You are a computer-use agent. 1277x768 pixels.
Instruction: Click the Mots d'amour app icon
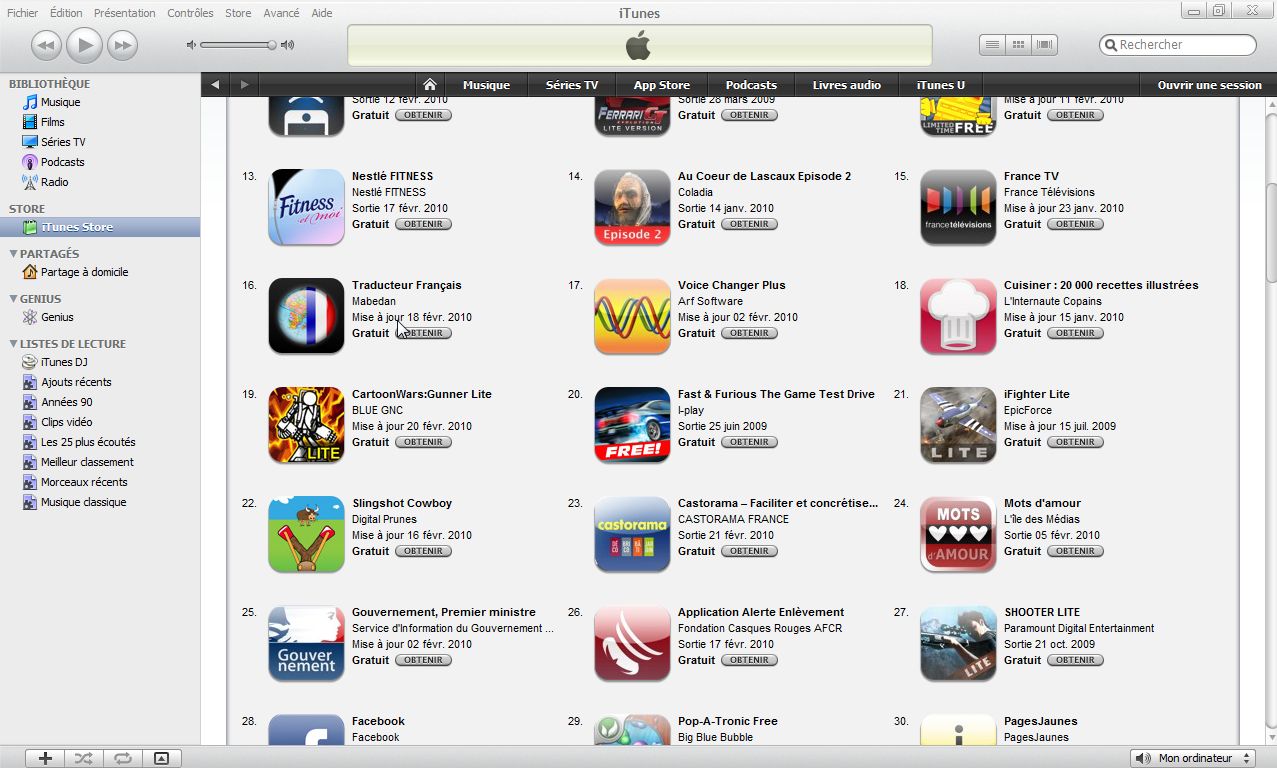pyautogui.click(x=958, y=534)
